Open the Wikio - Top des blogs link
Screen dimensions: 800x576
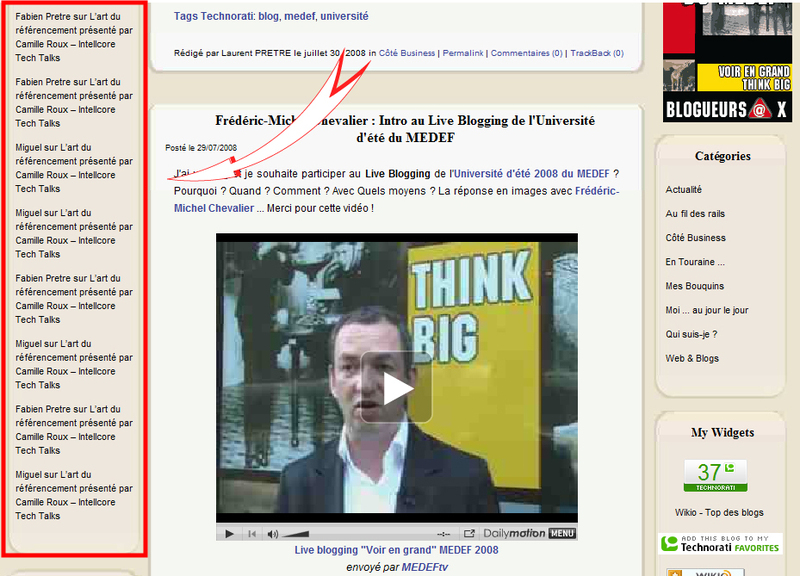coord(719,513)
